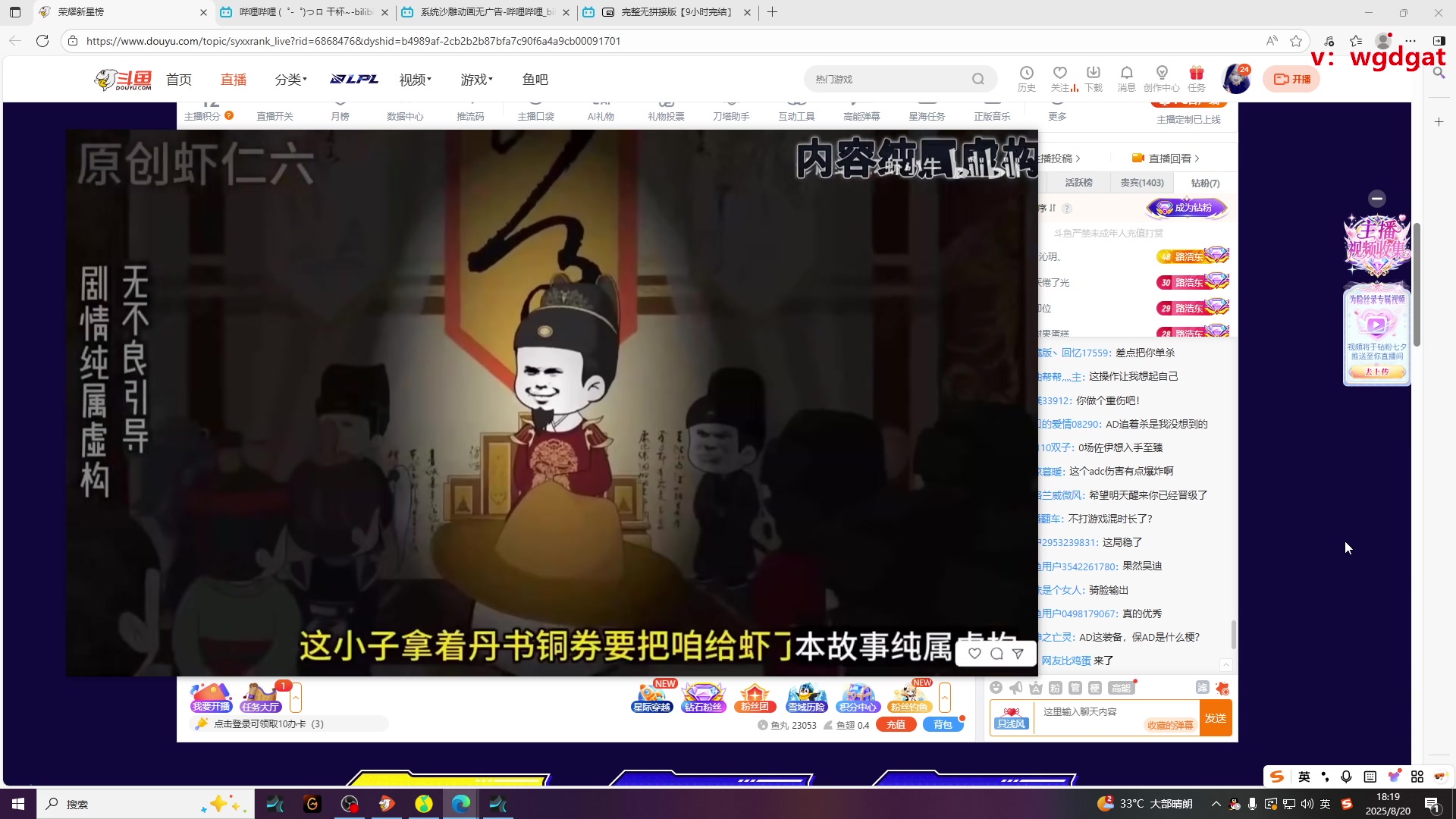
Task: Toggle Sogou IME microphone voice input
Action: [1346, 777]
